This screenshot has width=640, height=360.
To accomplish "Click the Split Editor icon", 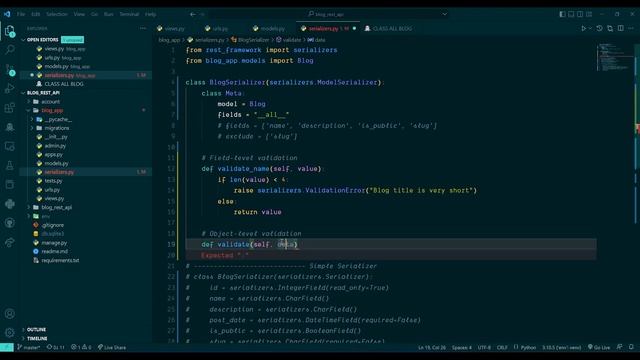I will click(620, 29).
